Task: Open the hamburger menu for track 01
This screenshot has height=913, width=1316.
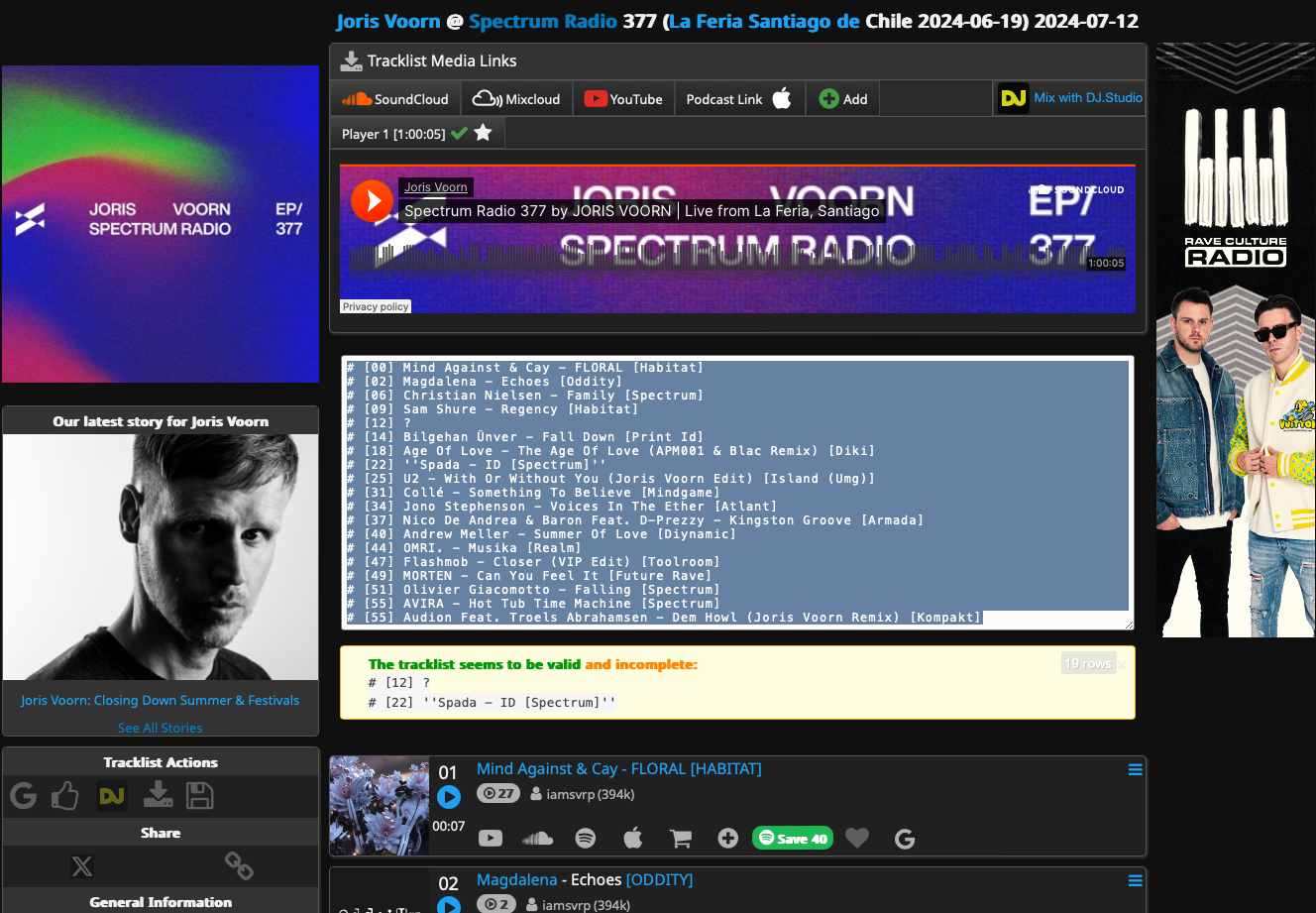Action: (x=1136, y=769)
